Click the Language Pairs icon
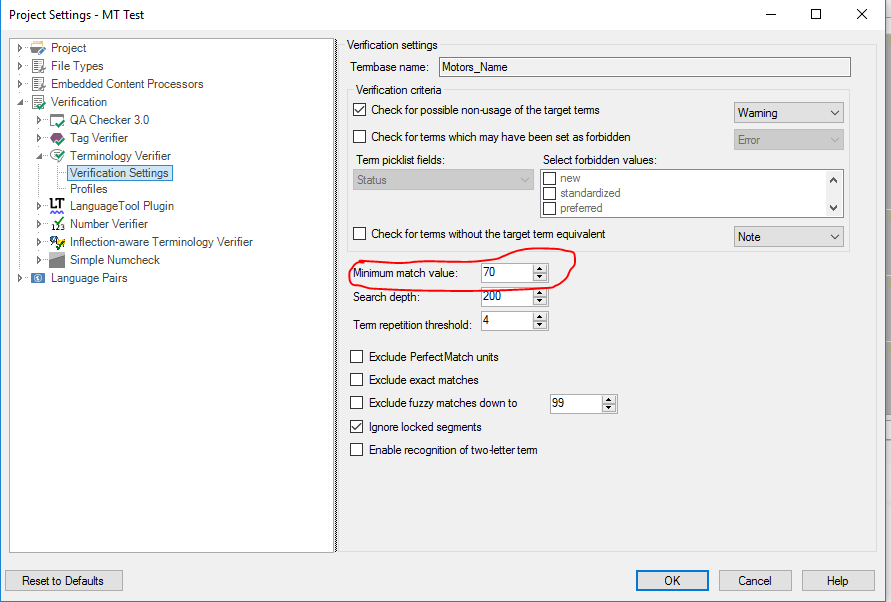The height and width of the screenshot is (602, 891). [38, 278]
